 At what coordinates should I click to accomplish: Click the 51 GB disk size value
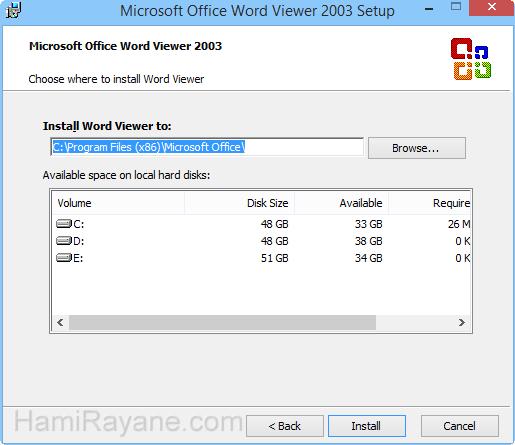click(x=274, y=258)
